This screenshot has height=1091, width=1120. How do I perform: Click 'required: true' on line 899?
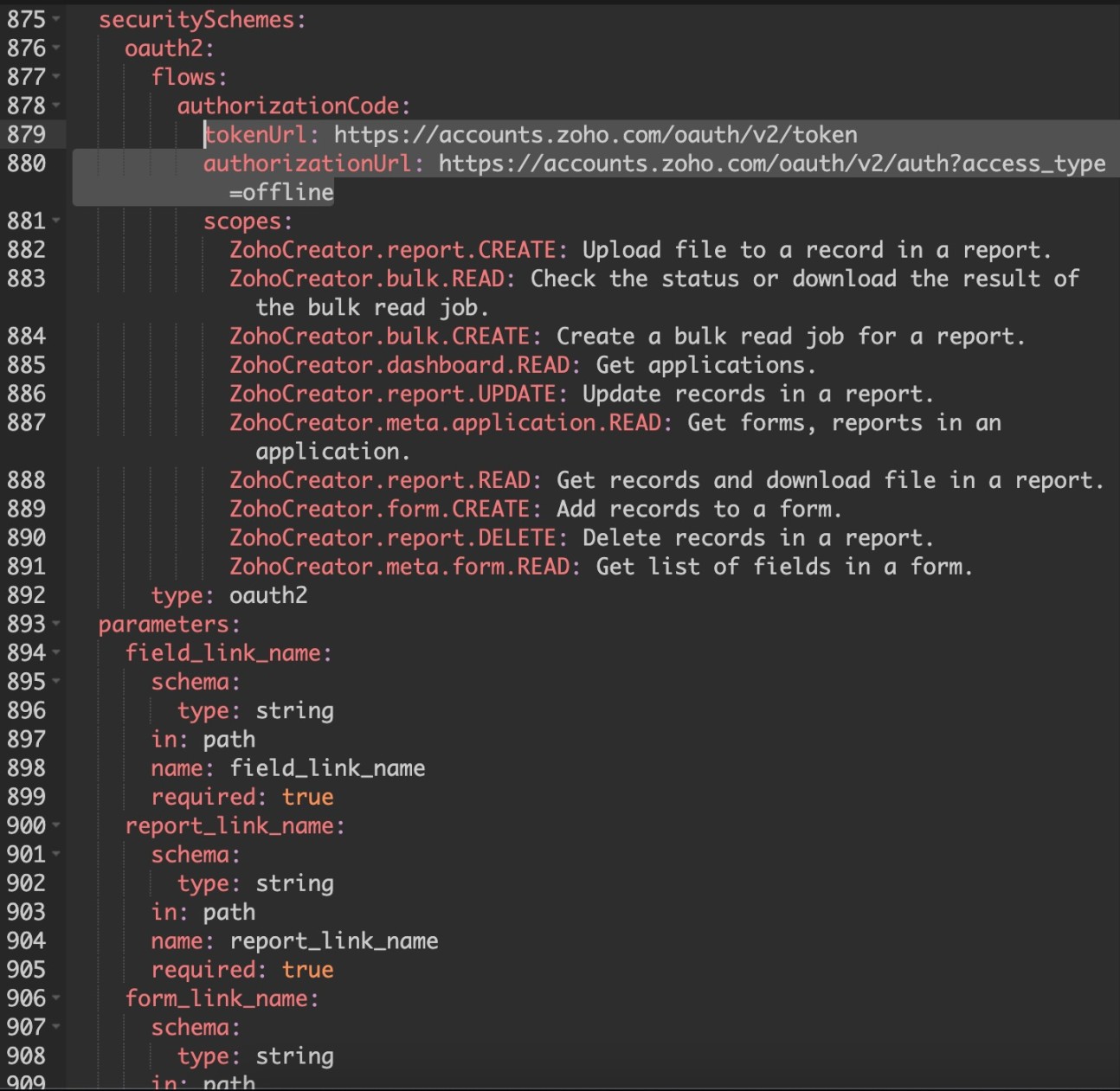[x=242, y=797]
